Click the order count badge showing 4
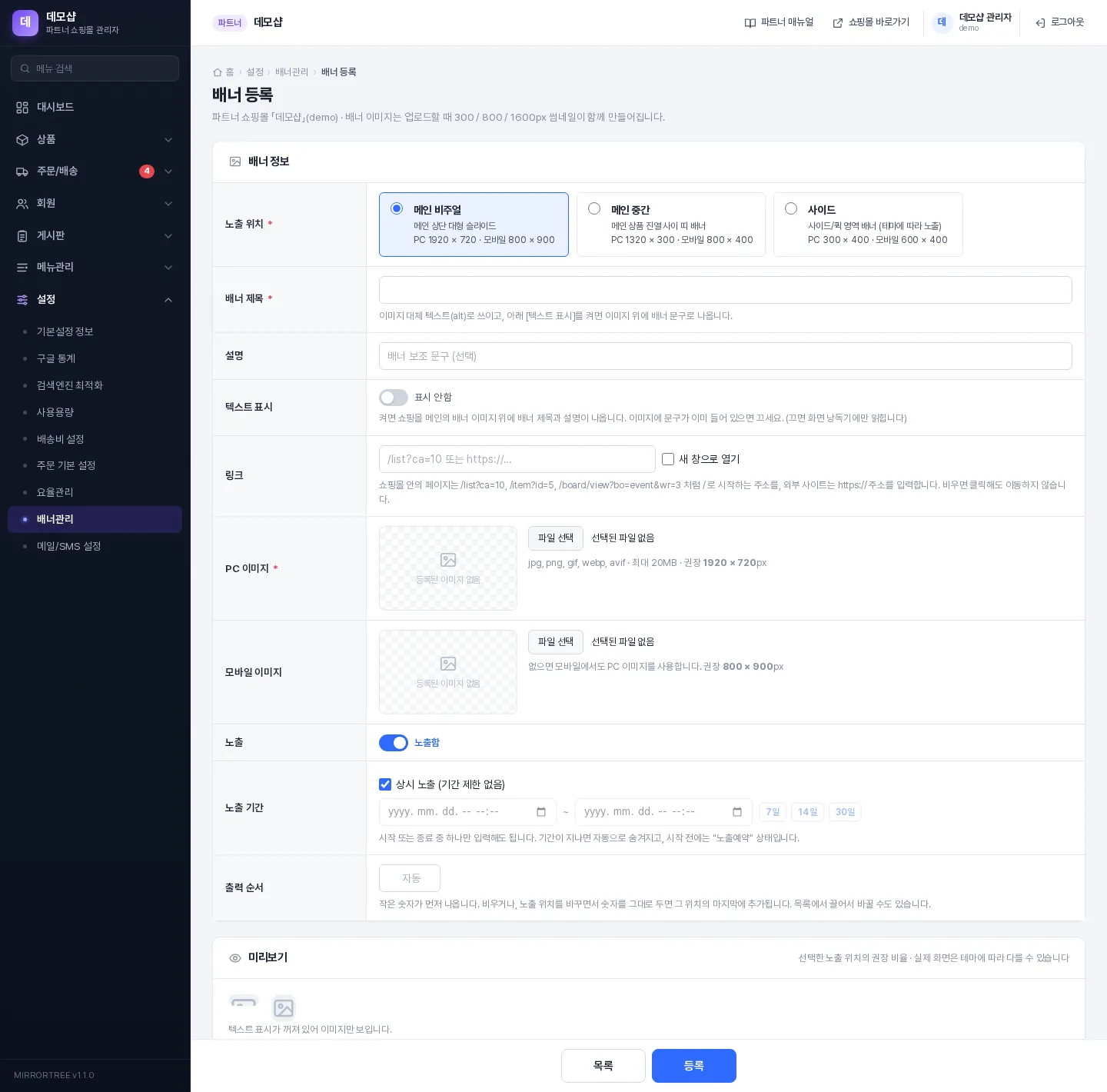The image size is (1107, 1092). point(147,171)
